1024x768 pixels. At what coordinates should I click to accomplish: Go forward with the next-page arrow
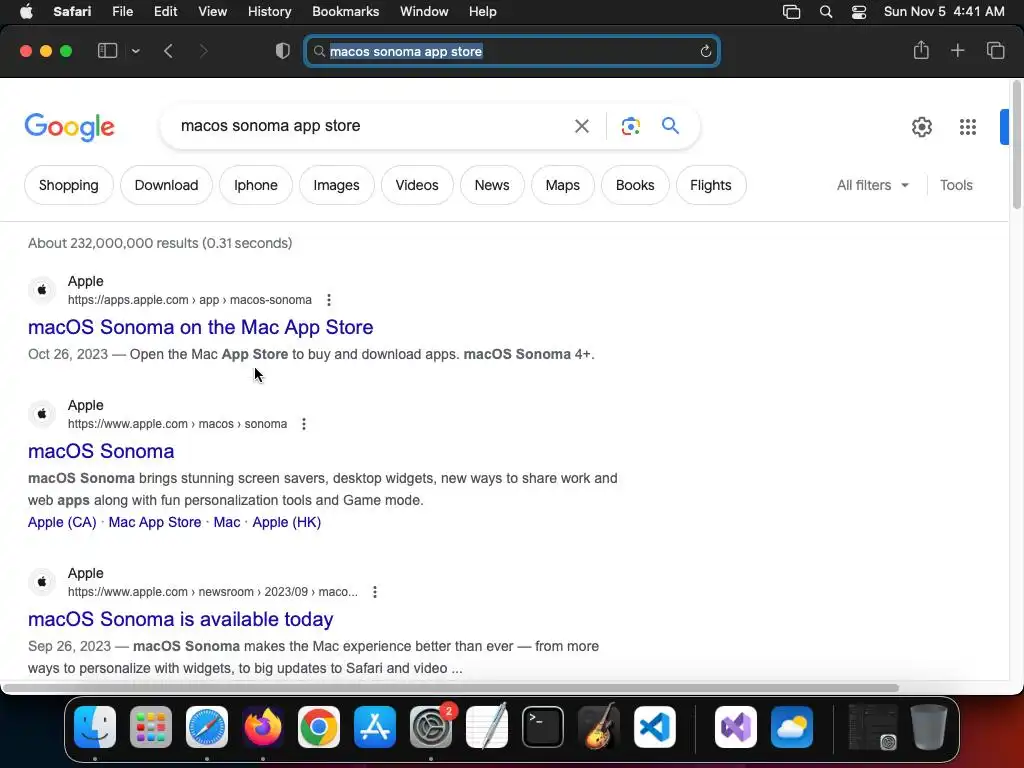click(203, 51)
